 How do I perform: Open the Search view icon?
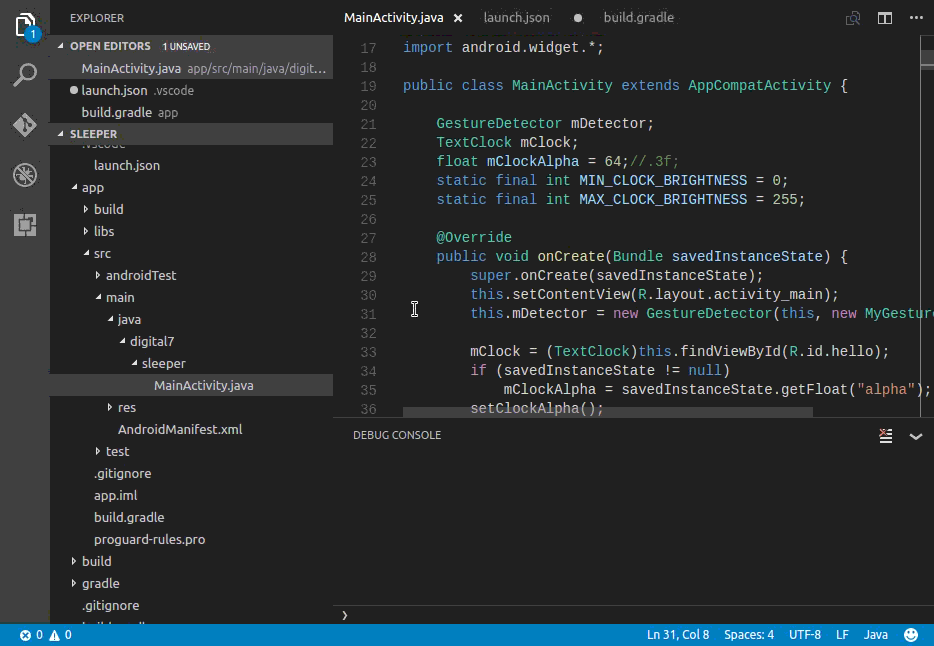tap(25, 75)
